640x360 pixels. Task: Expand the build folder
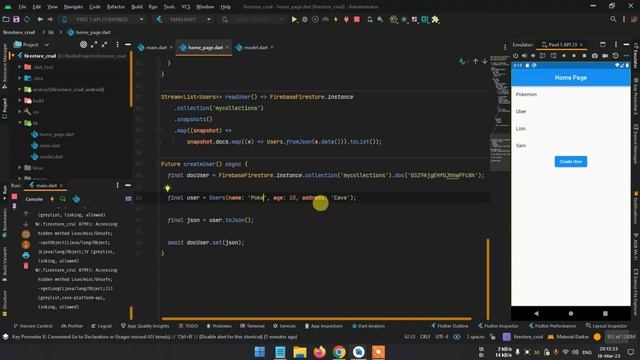20,100
